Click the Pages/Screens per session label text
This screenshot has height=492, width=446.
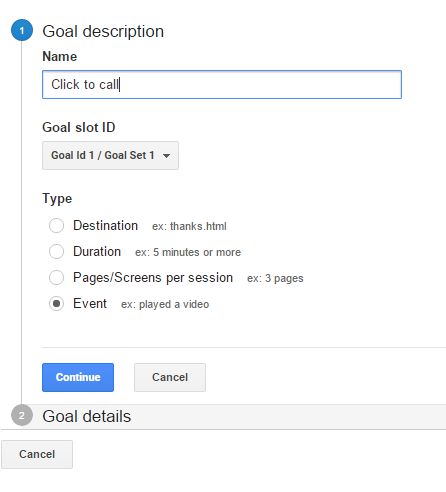[x=153, y=278]
